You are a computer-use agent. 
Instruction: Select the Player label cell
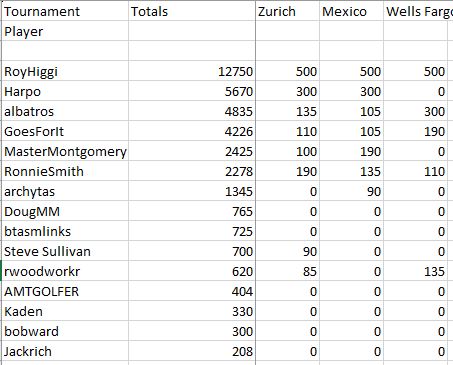65,31
